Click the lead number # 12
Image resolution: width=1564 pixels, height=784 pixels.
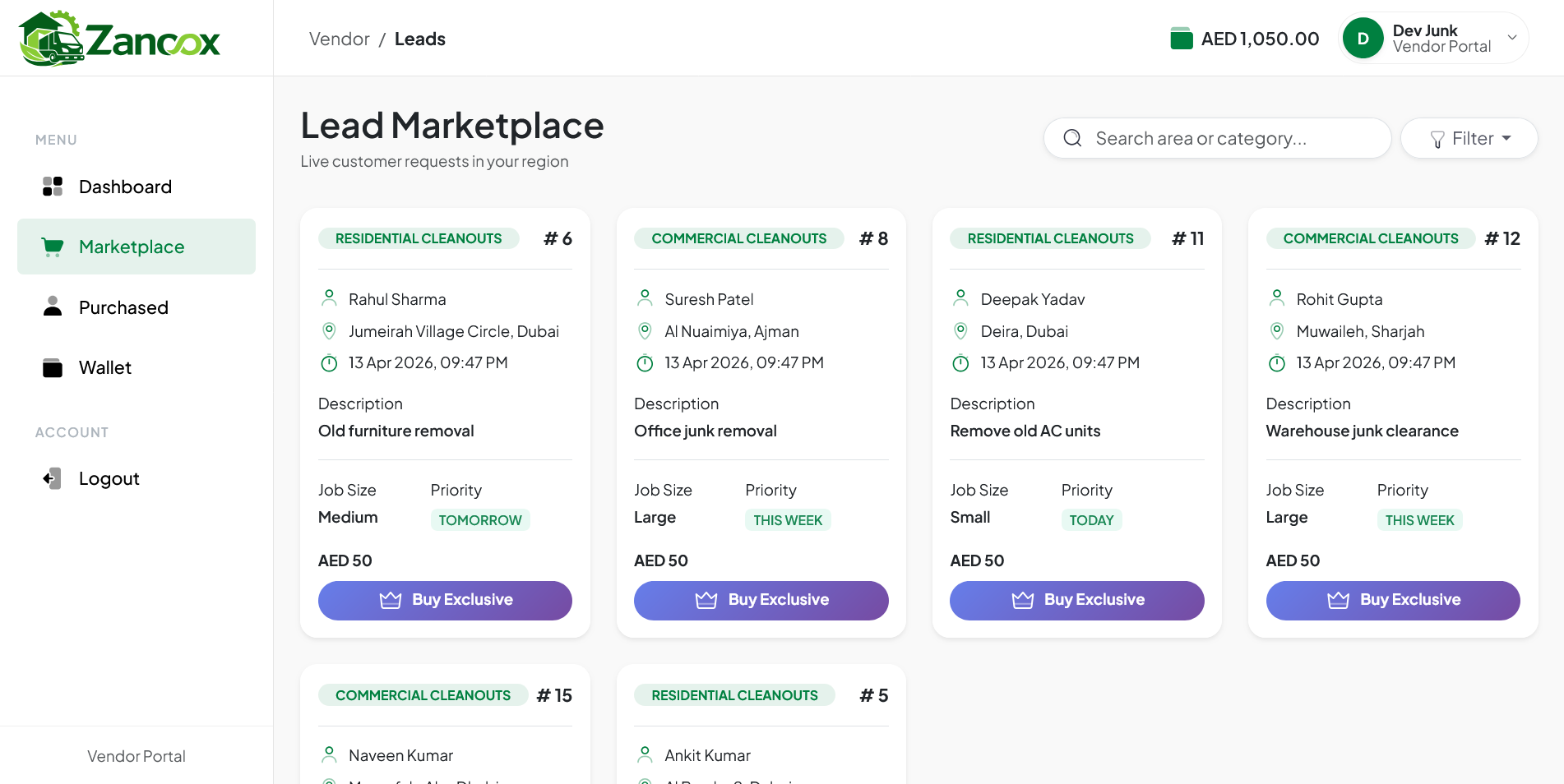[x=1502, y=238]
